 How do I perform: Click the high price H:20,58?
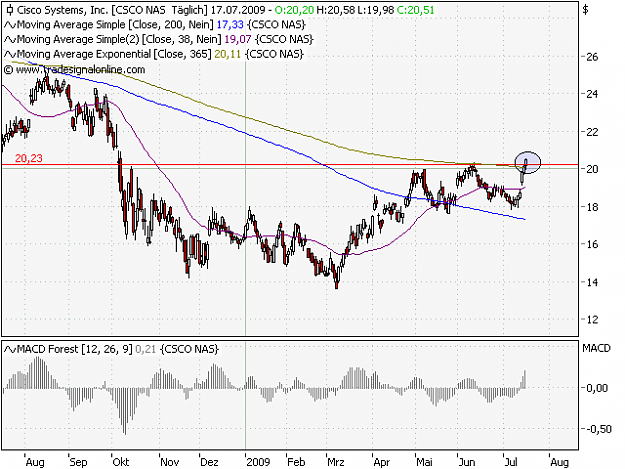[x=335, y=10]
